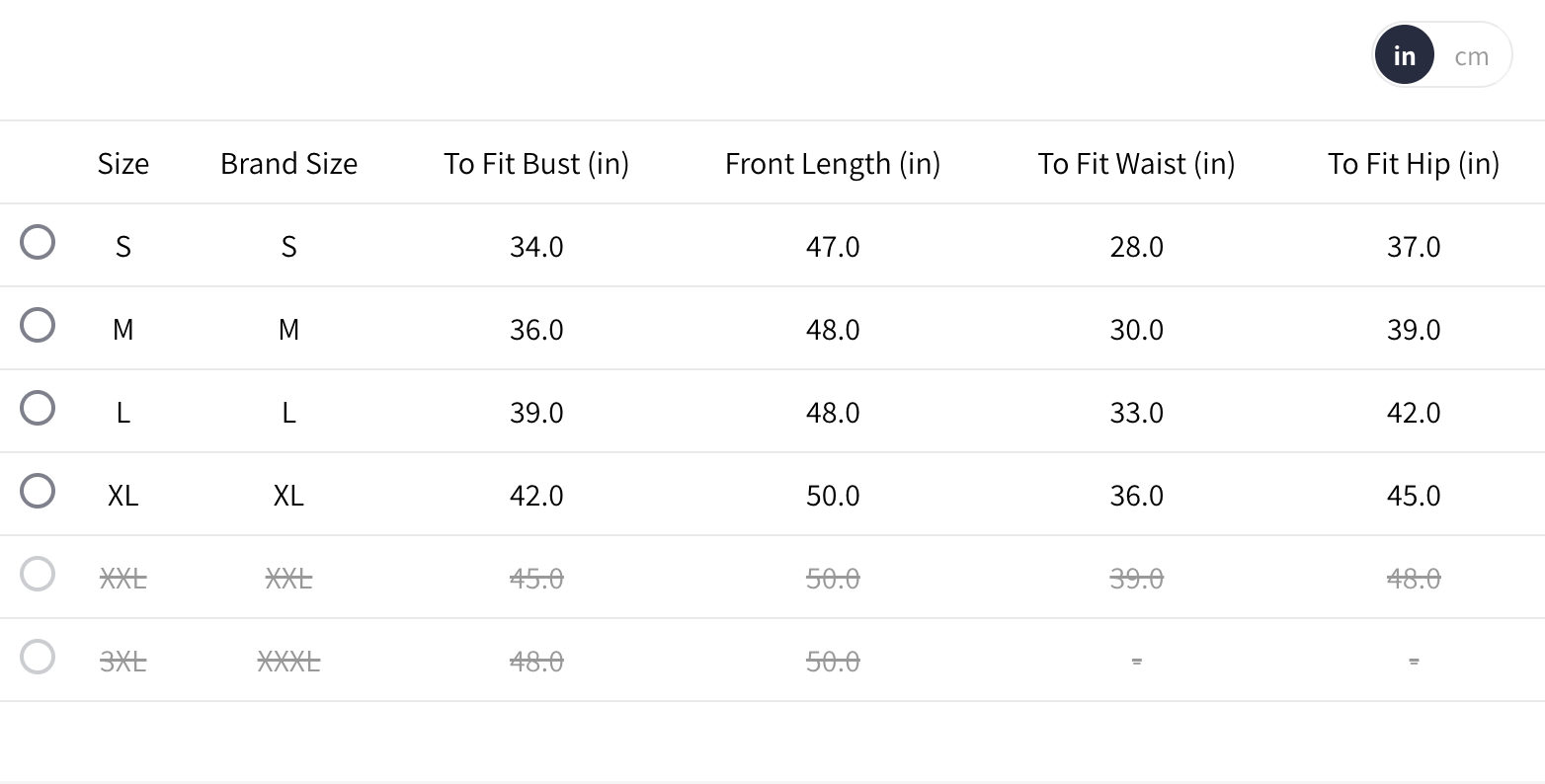Switch units to cm
This screenshot has width=1545, height=784.
(x=1471, y=56)
